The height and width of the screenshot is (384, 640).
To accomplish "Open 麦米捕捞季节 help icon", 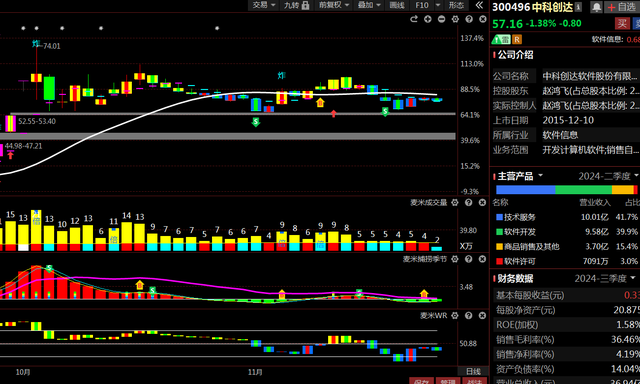I will tap(469, 259).
